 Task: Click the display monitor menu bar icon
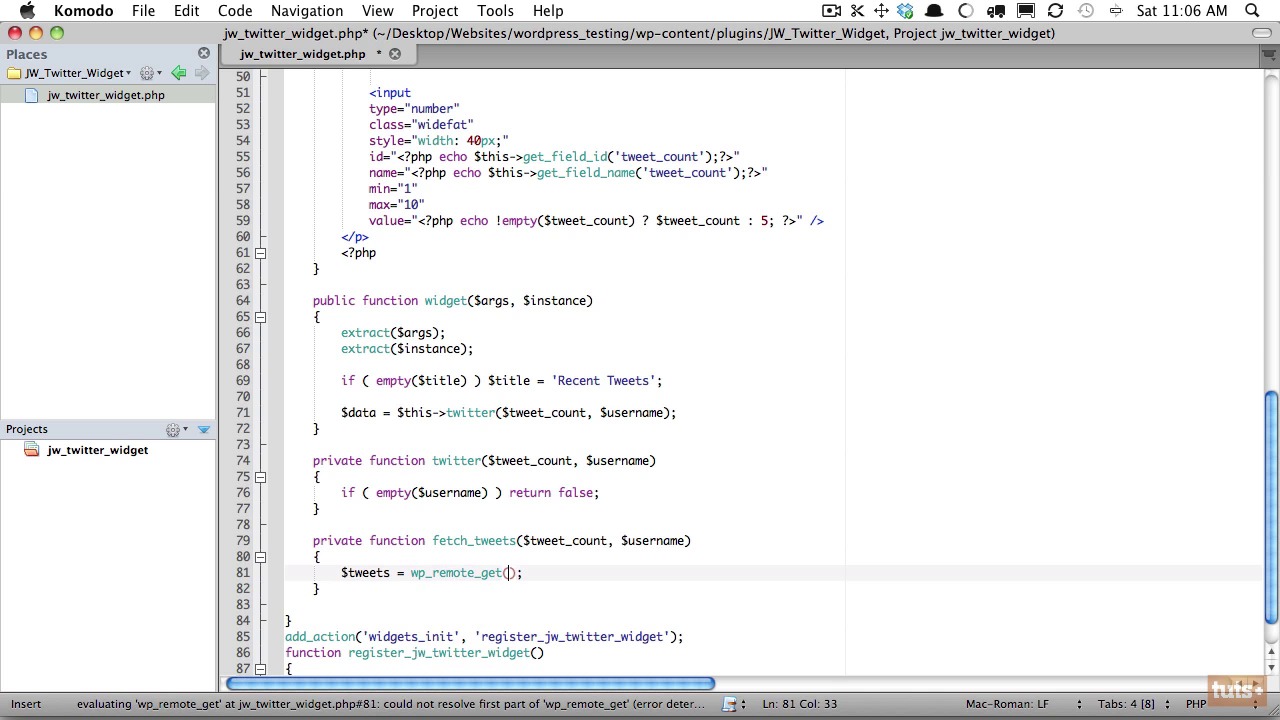coord(1026,11)
